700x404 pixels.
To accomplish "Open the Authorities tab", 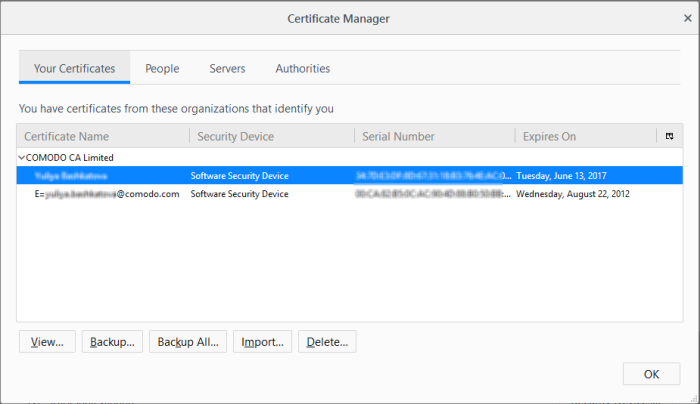I will [x=302, y=69].
